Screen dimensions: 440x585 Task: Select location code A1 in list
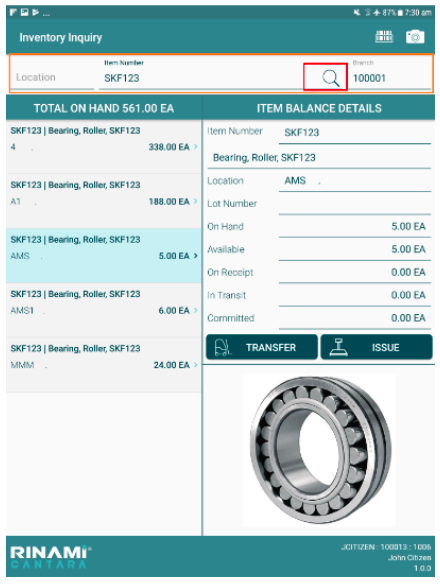pos(15,202)
